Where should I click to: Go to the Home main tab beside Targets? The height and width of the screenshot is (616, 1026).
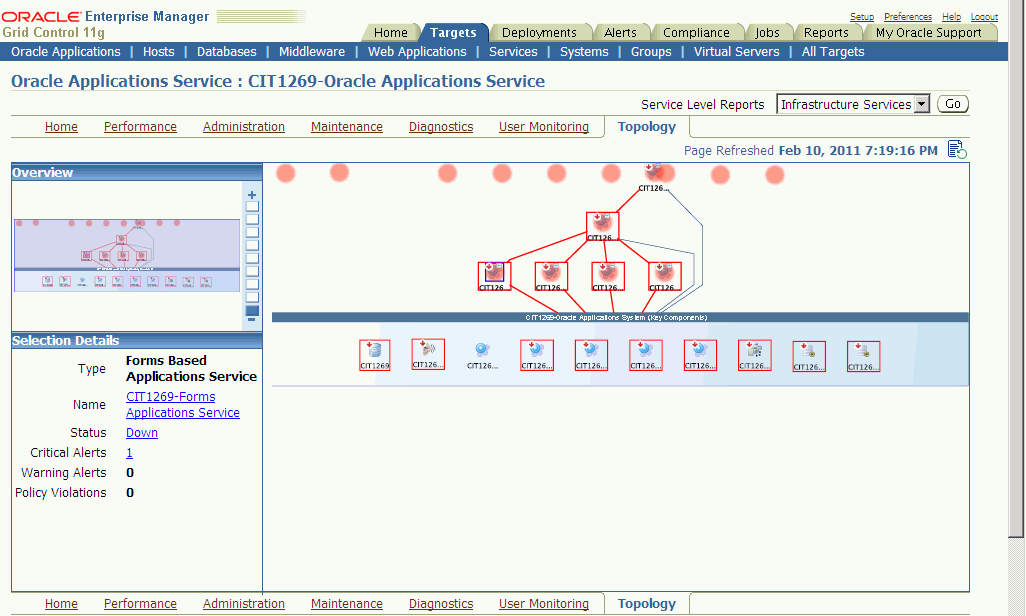[391, 32]
